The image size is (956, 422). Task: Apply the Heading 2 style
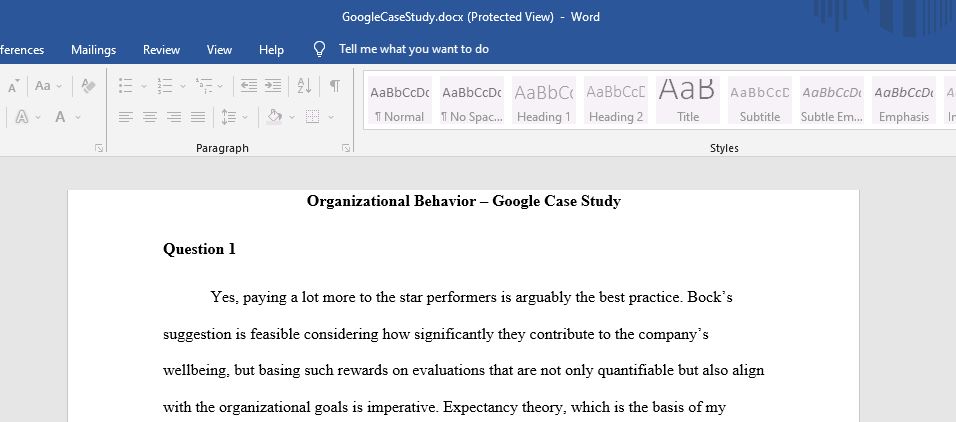point(616,100)
